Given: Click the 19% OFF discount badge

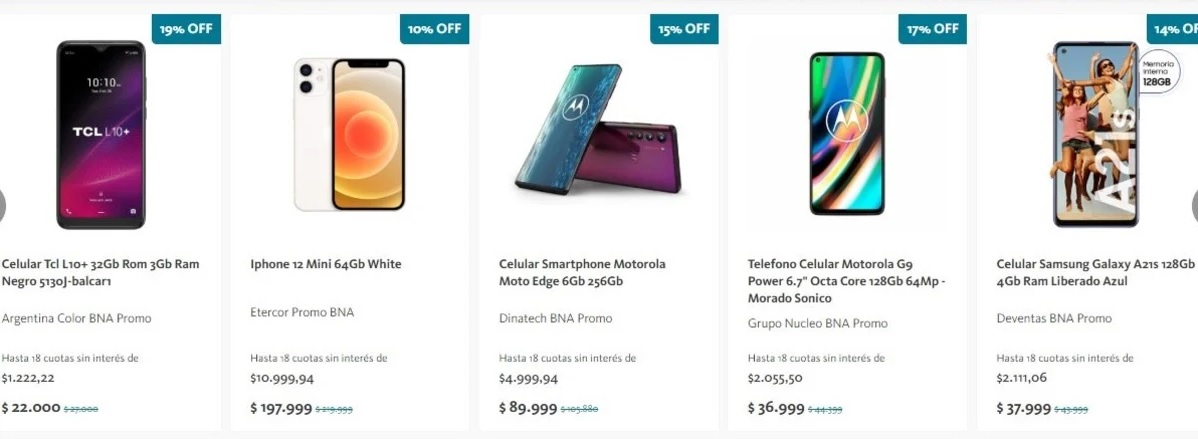Looking at the screenshot, I should [x=187, y=29].
